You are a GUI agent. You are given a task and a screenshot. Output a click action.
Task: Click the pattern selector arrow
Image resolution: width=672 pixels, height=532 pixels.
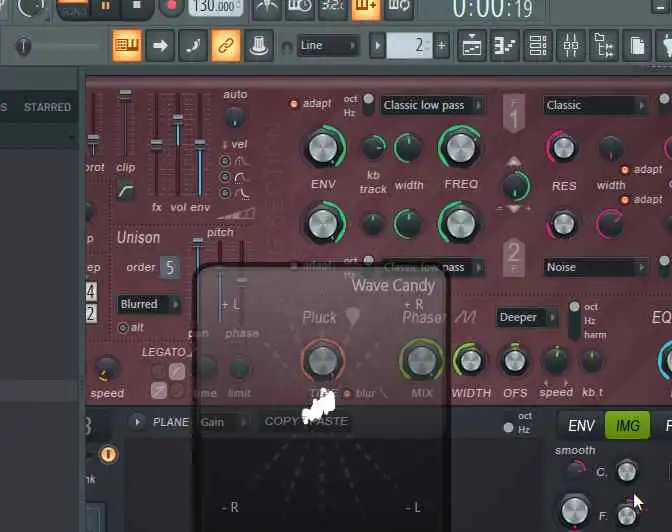tap(378, 45)
